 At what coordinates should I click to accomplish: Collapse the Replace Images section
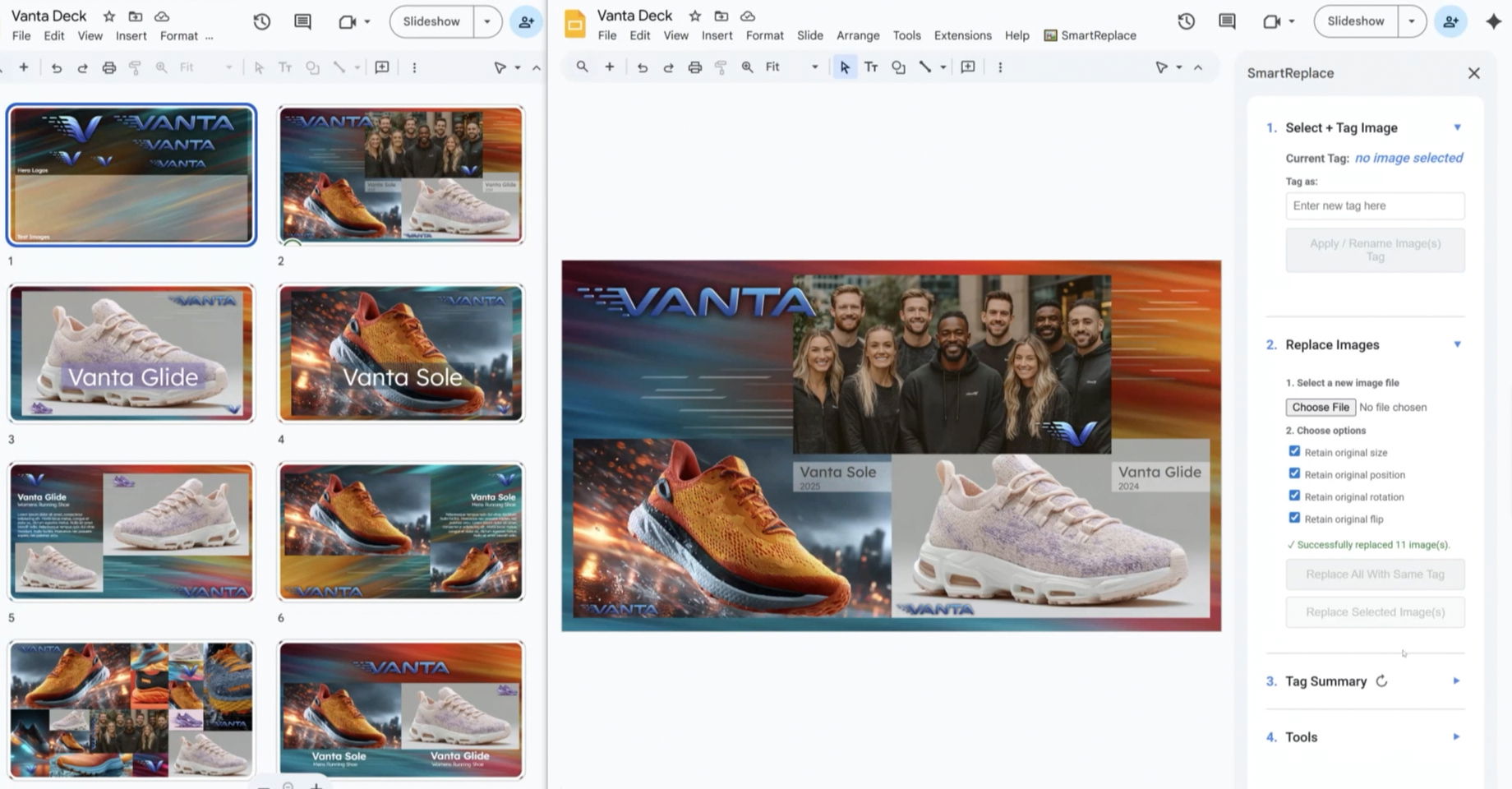pyautogui.click(x=1457, y=344)
